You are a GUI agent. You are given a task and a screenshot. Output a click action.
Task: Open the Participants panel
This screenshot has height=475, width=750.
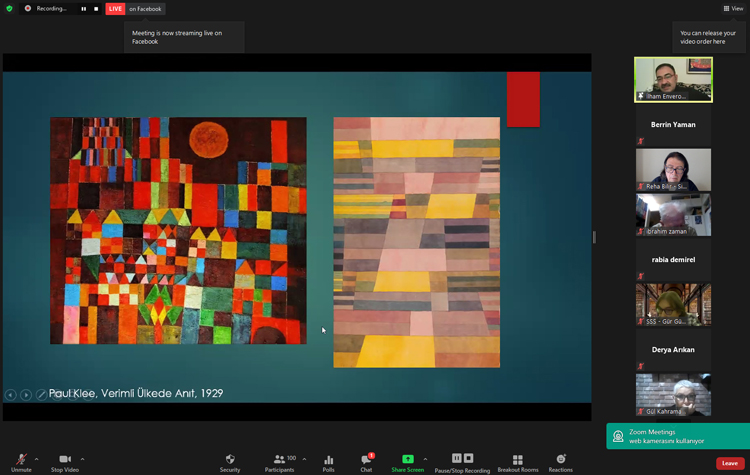279,460
